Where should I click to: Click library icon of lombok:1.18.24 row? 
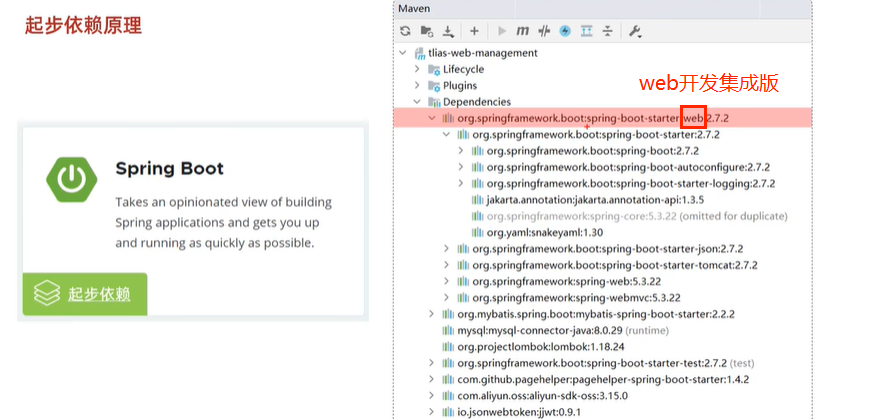click(x=448, y=347)
